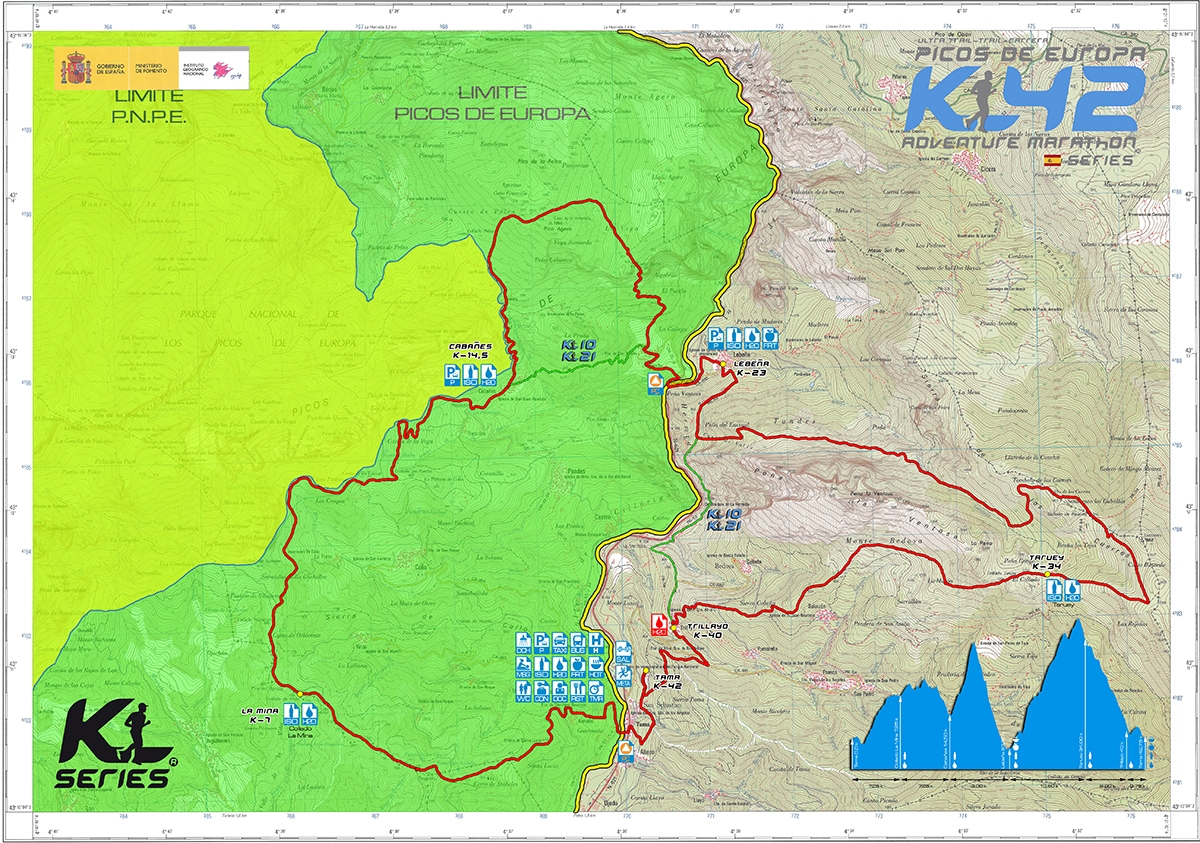Click the "Collado La Mina" place name

pyautogui.click(x=300, y=733)
